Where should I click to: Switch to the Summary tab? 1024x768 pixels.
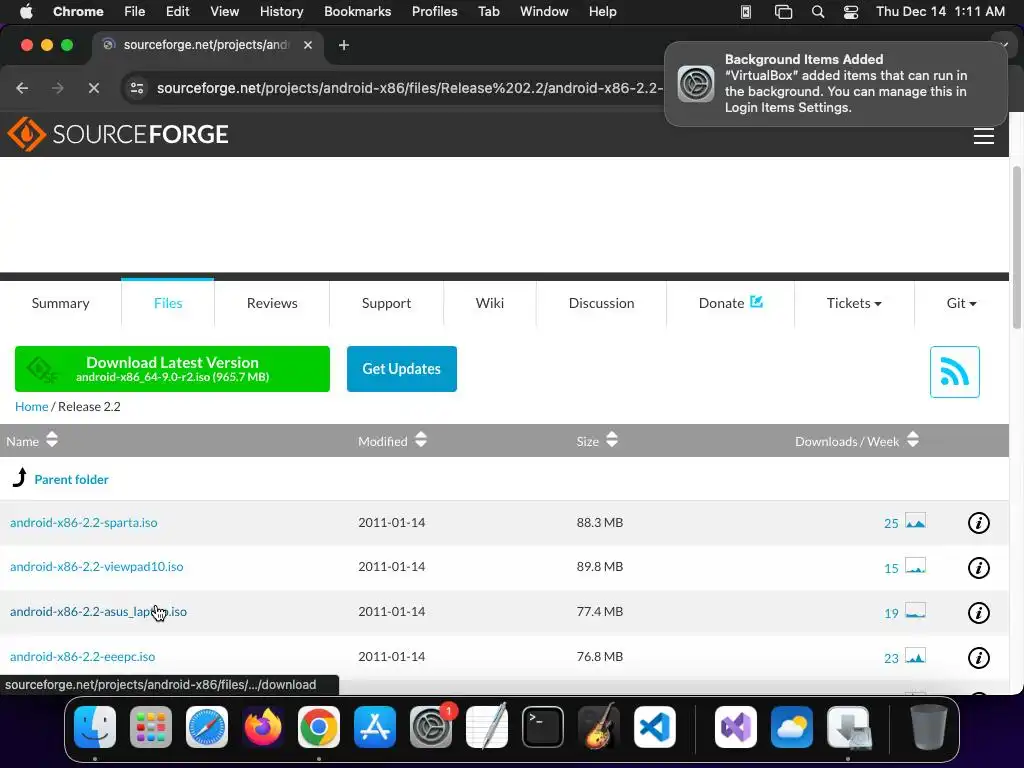tap(61, 303)
